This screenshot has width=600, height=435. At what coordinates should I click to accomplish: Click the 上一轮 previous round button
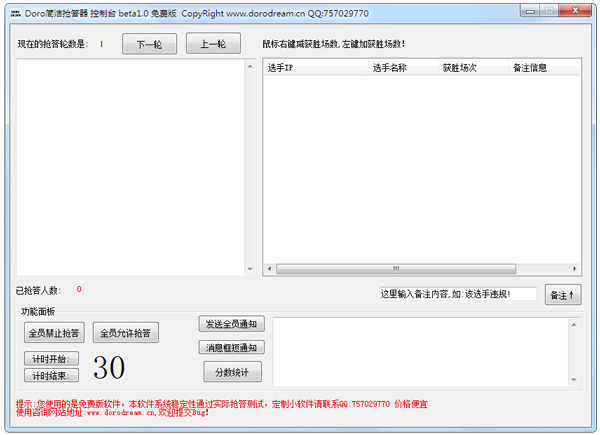click(213, 44)
